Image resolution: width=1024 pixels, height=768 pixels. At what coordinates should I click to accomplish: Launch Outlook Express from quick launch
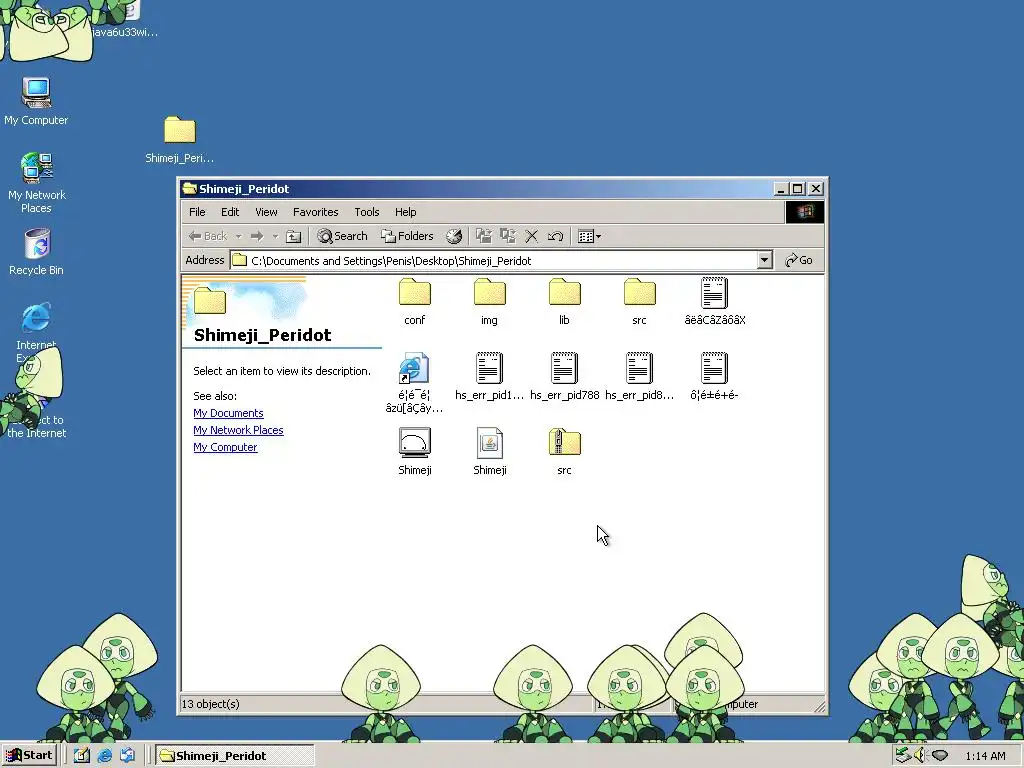pos(127,756)
